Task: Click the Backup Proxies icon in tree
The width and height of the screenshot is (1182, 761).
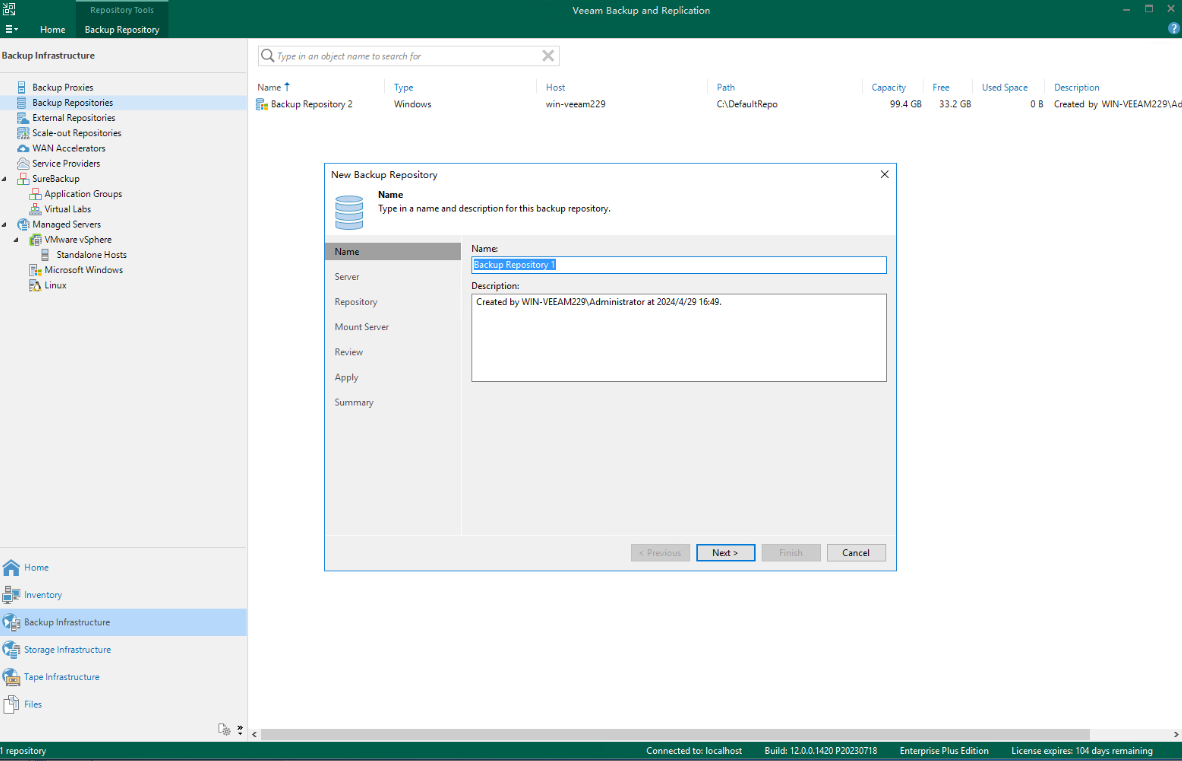Action: pos(22,88)
